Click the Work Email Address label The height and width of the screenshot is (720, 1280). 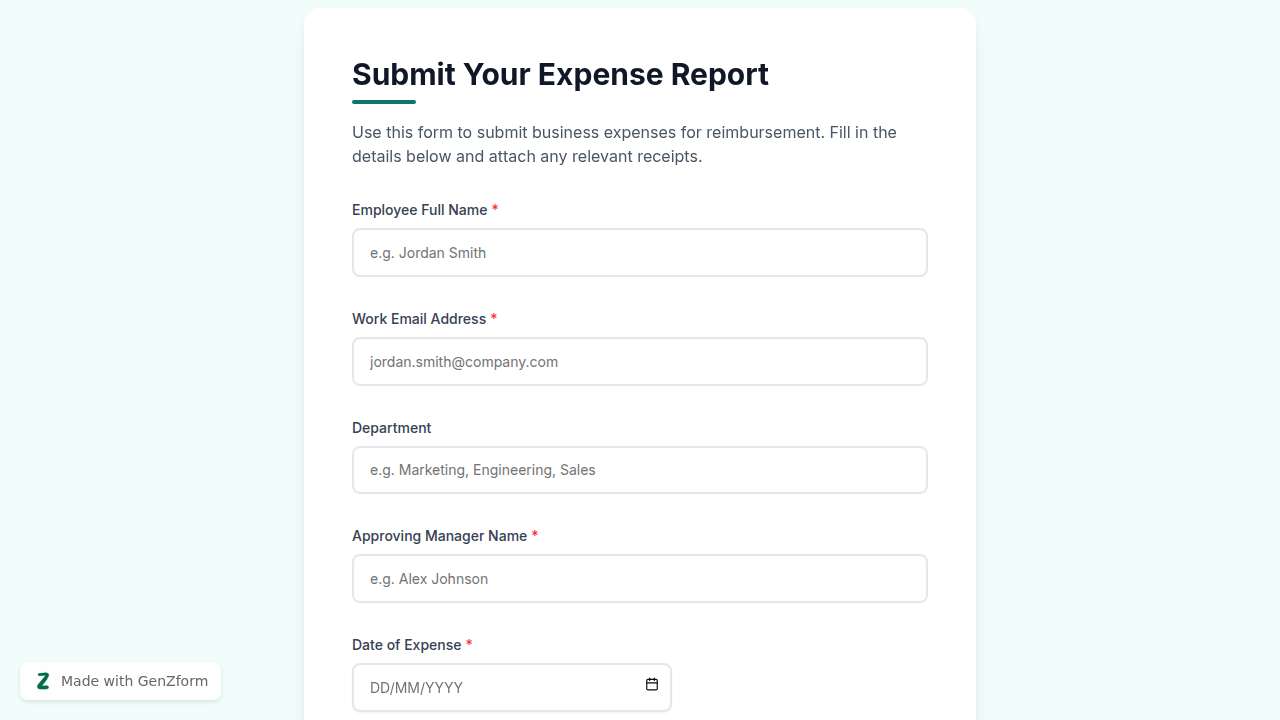[418, 319]
